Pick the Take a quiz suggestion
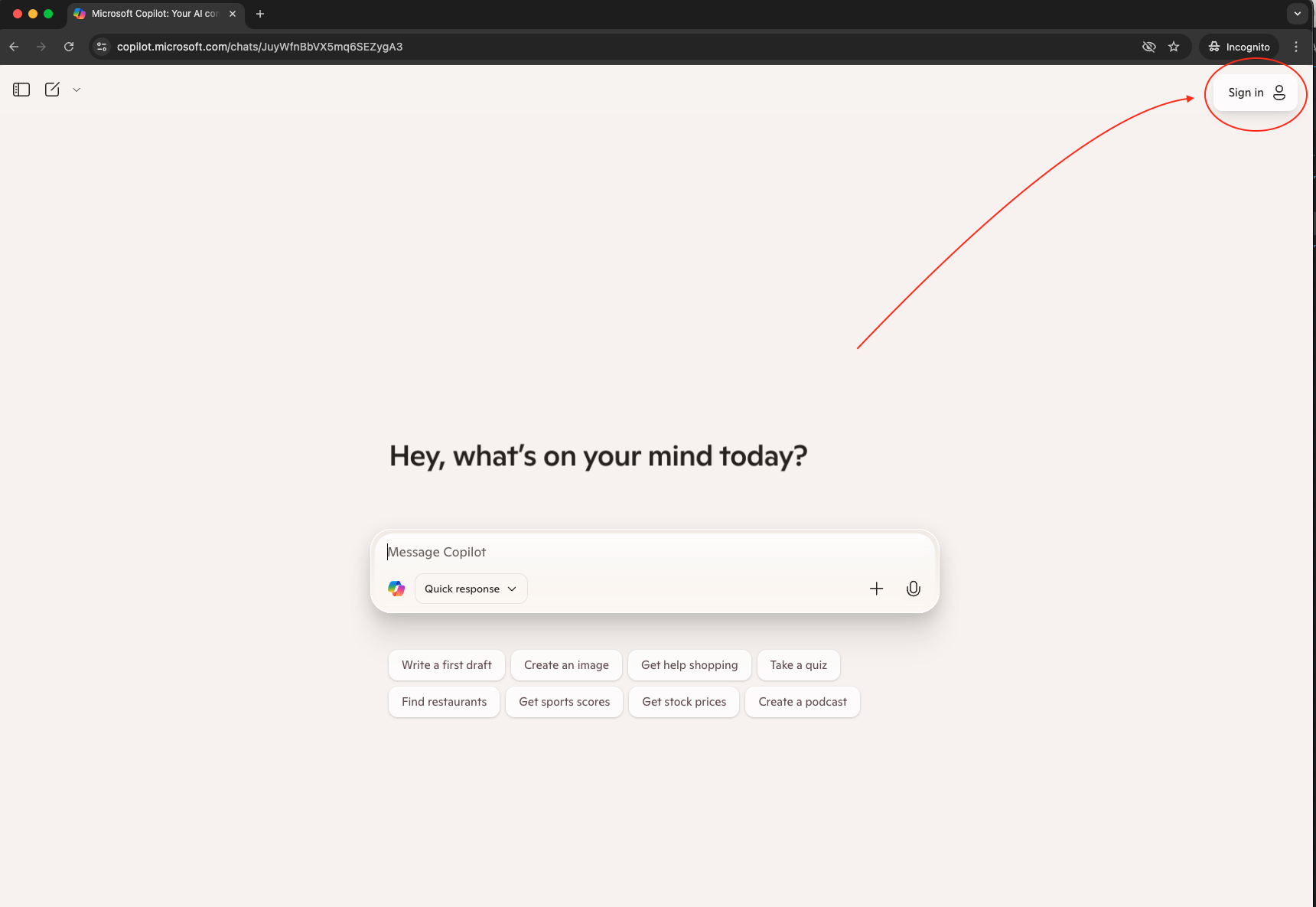Viewport: 1316px width, 907px height. pyautogui.click(x=799, y=665)
